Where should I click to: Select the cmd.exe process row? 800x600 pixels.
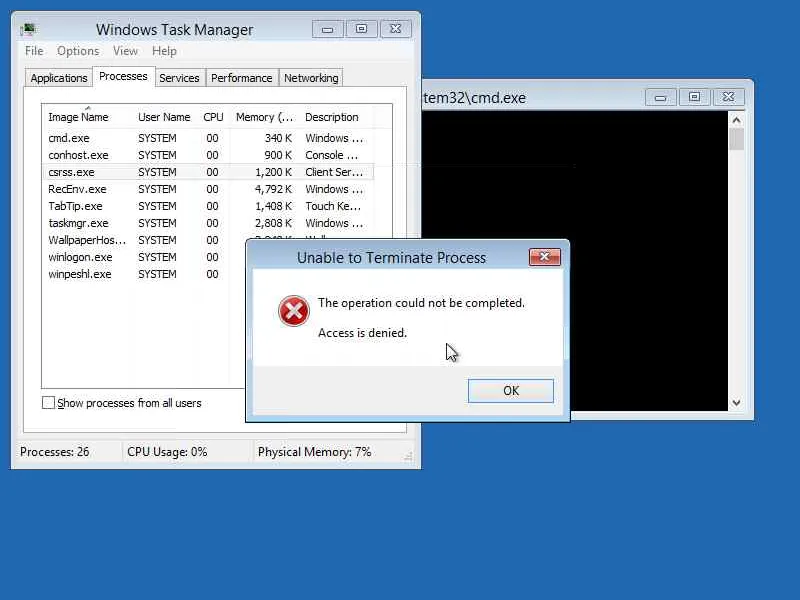(208, 138)
